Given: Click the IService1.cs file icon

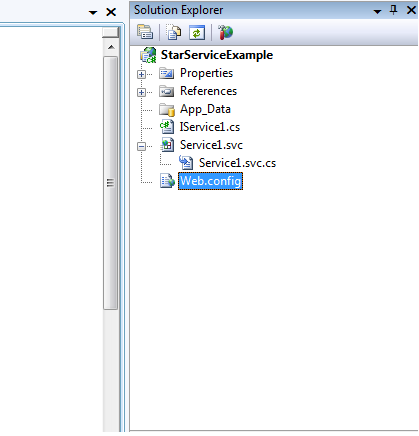Looking at the screenshot, I should tap(167, 127).
